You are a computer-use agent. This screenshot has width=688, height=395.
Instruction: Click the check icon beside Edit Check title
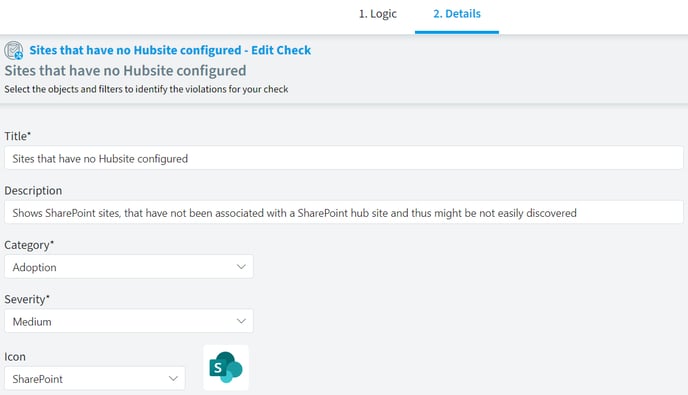click(x=14, y=50)
